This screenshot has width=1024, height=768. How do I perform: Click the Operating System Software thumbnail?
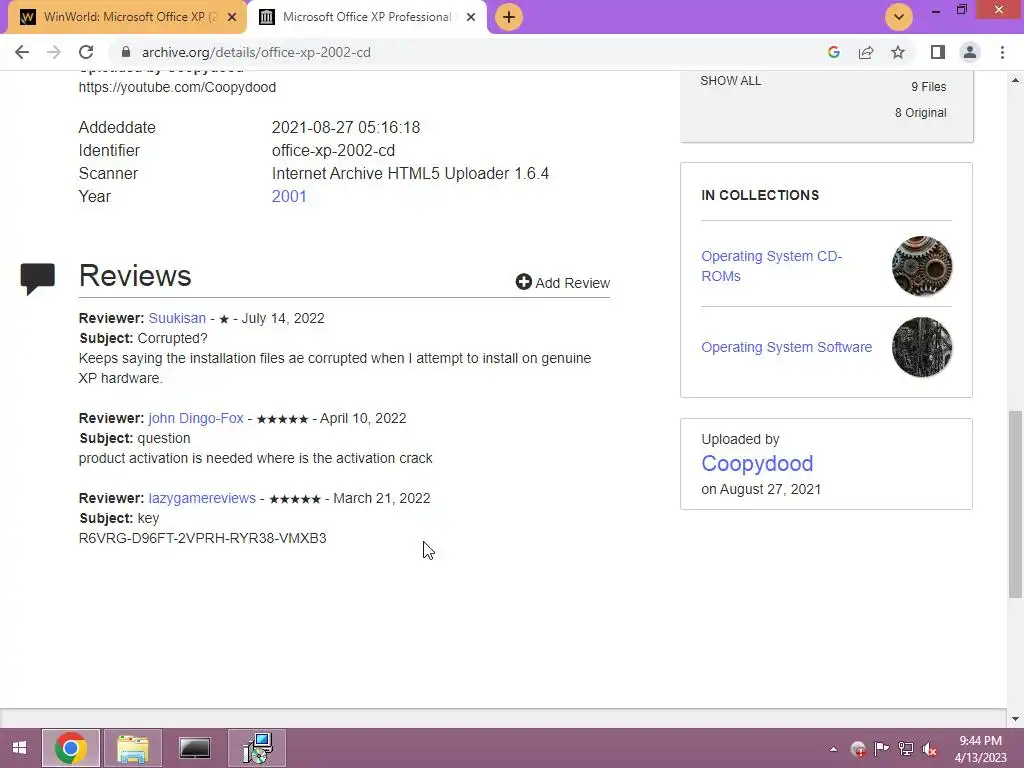point(921,347)
